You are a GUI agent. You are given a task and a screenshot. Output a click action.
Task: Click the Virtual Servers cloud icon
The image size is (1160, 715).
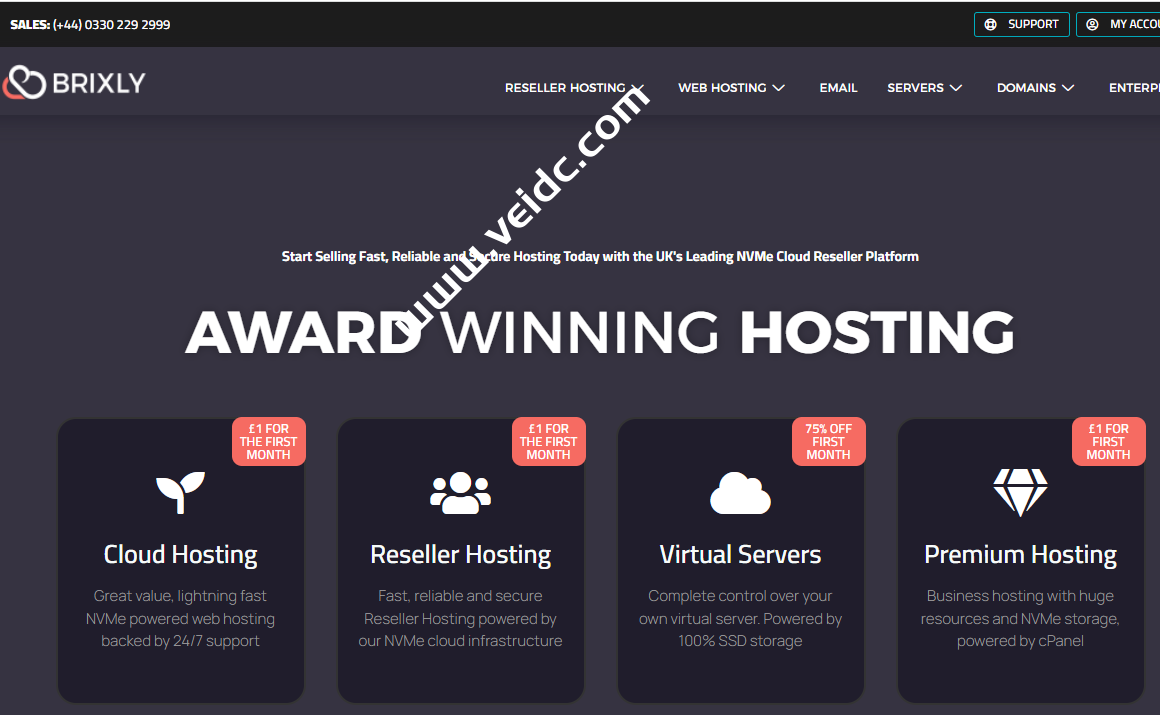tap(741, 492)
